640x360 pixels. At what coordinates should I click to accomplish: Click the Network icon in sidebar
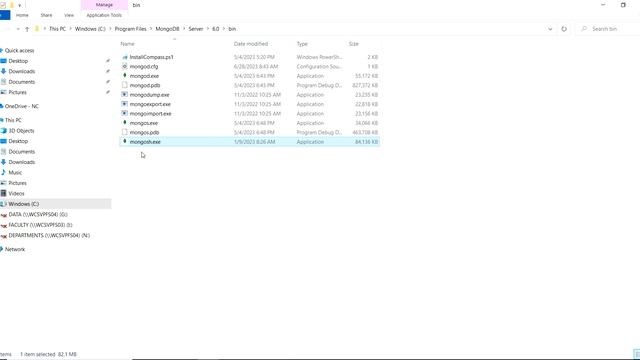coord(2,249)
